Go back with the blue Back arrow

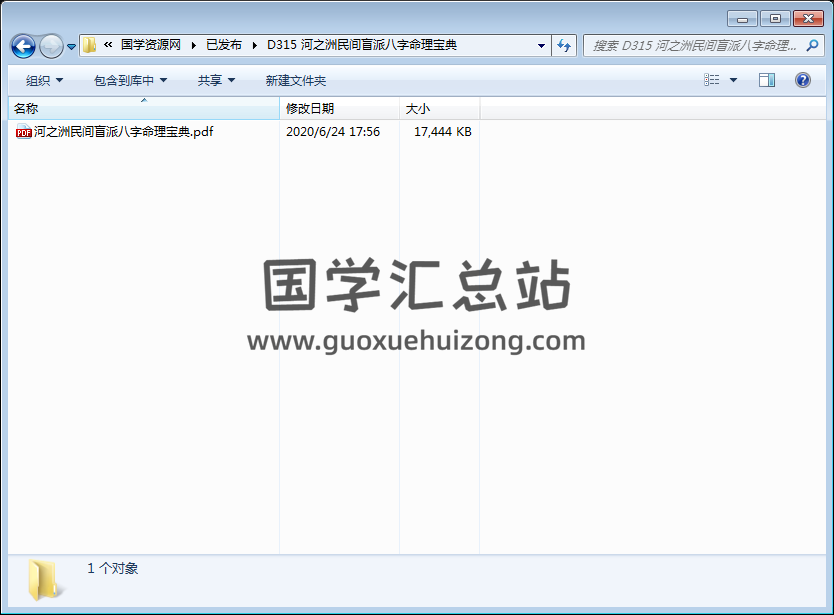point(23,46)
